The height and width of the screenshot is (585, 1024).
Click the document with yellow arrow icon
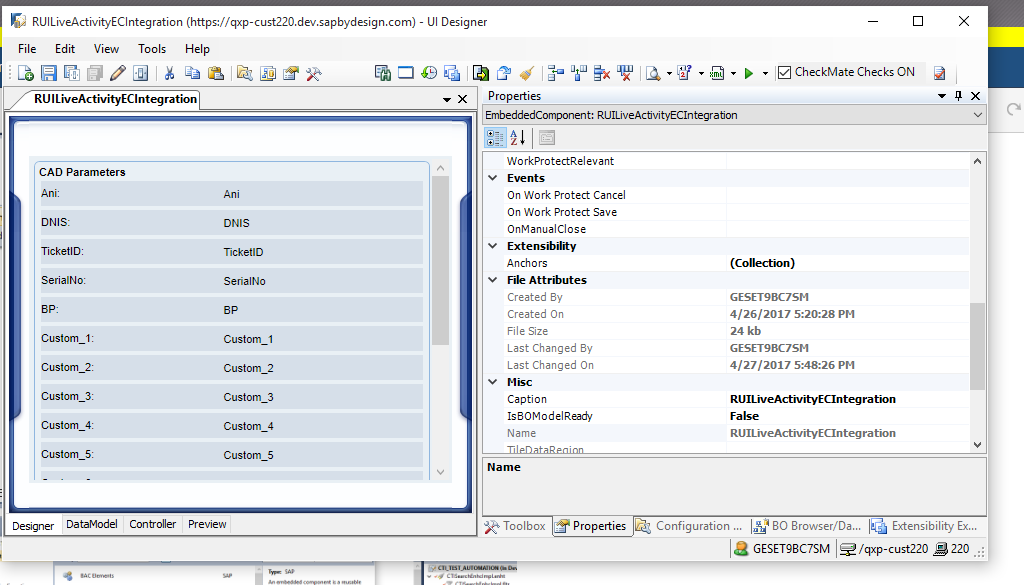tap(481, 73)
